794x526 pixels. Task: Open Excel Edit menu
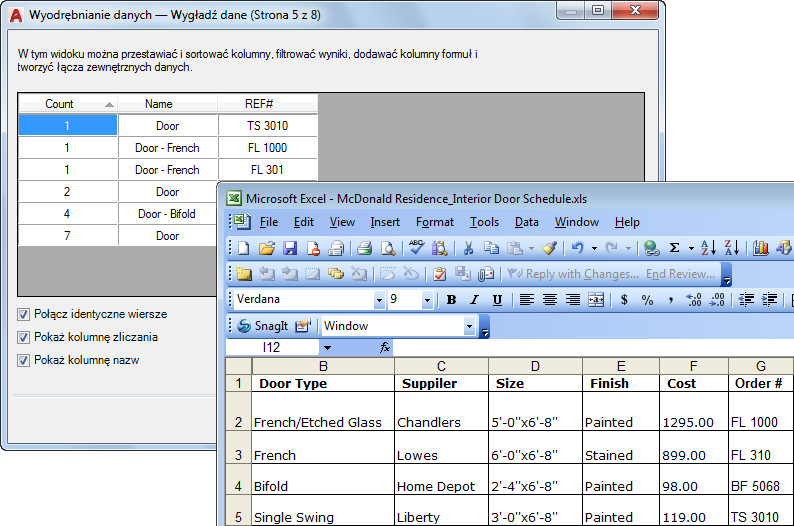point(303,222)
